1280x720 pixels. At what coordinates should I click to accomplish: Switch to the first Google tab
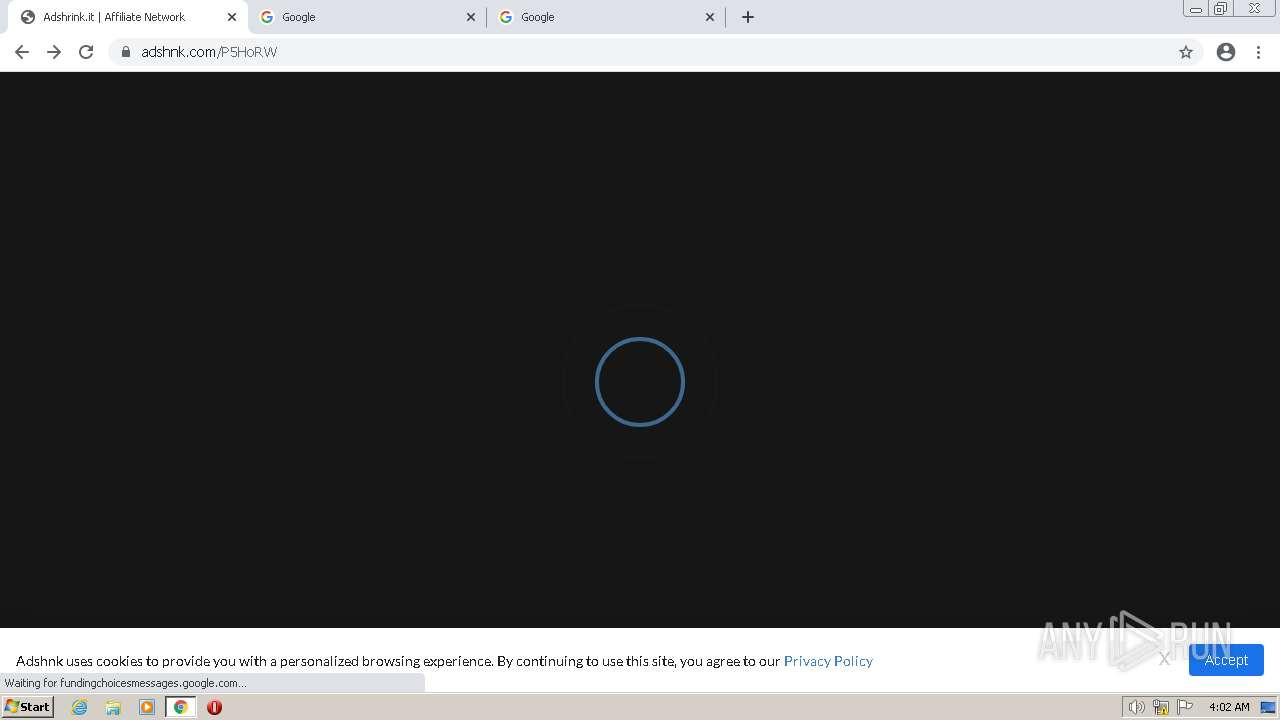368,17
